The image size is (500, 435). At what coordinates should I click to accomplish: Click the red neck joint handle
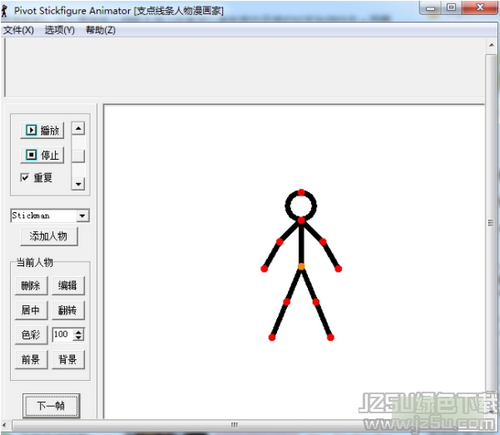301,220
